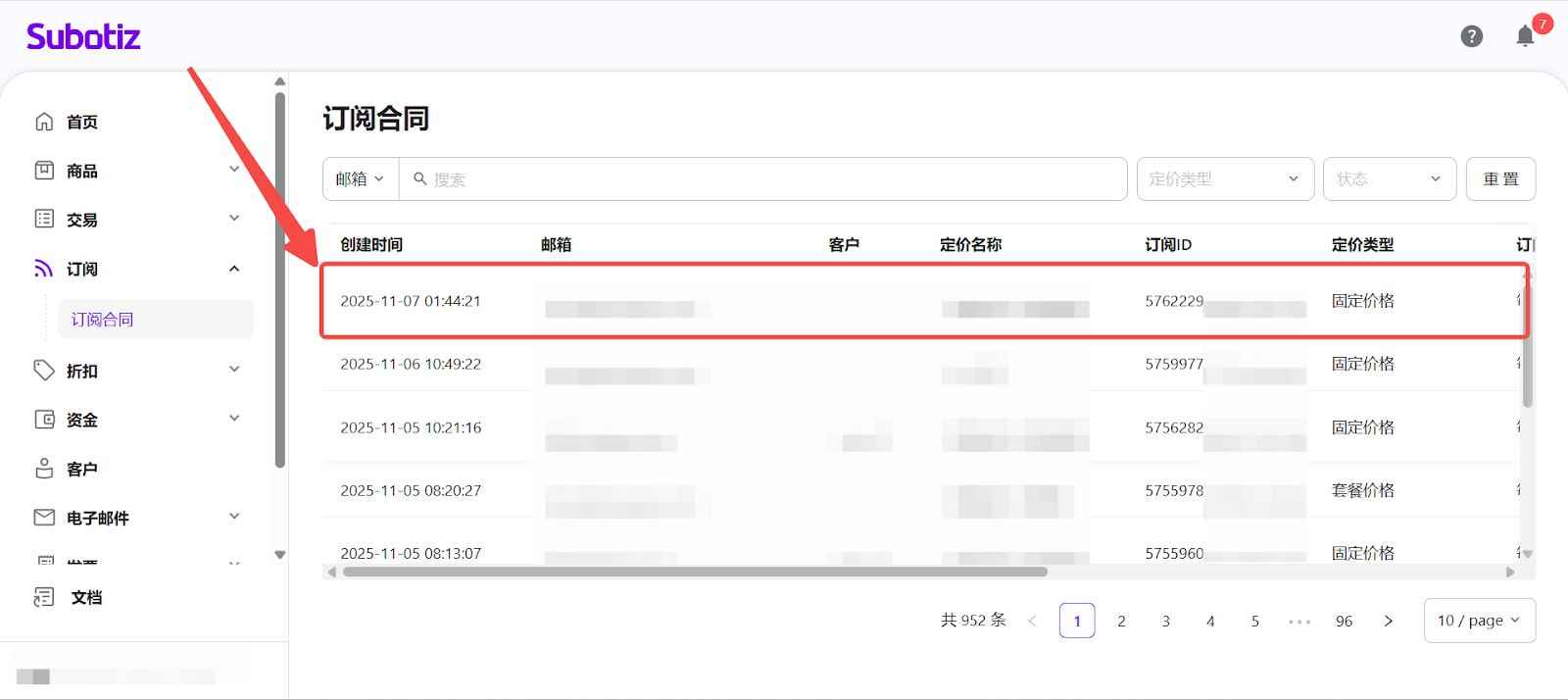Click the 电子邮件 envelope icon
This screenshot has width=1568, height=700.
(x=44, y=518)
